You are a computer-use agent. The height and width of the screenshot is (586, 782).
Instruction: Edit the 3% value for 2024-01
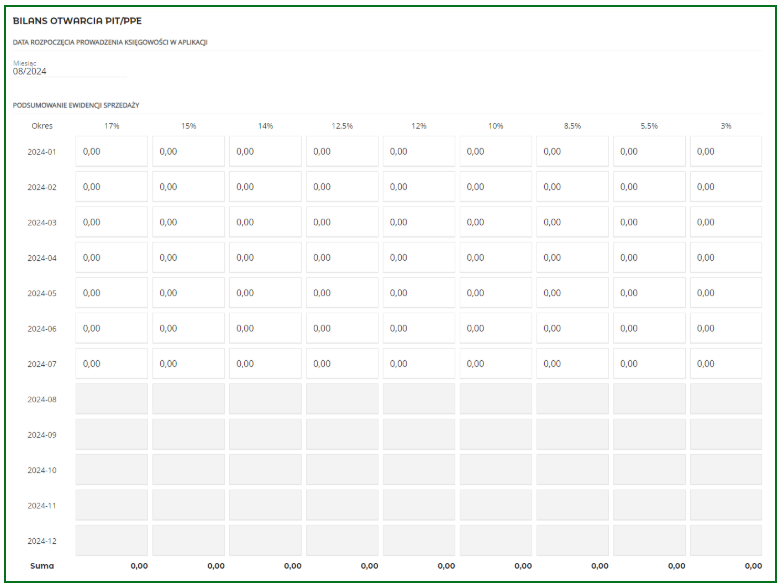coord(726,151)
